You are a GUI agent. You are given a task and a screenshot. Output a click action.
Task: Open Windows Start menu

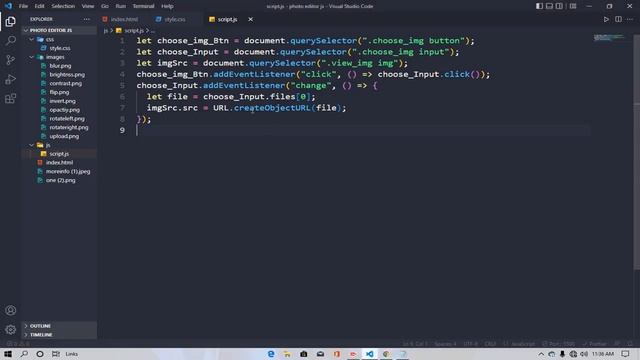pos(8,354)
